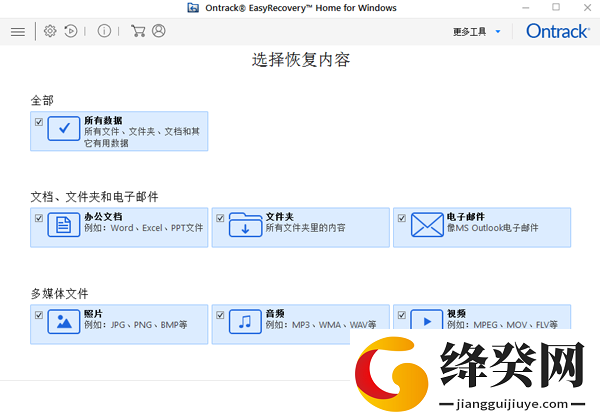Click the 所有数据 card title

pyautogui.click(x=103, y=120)
